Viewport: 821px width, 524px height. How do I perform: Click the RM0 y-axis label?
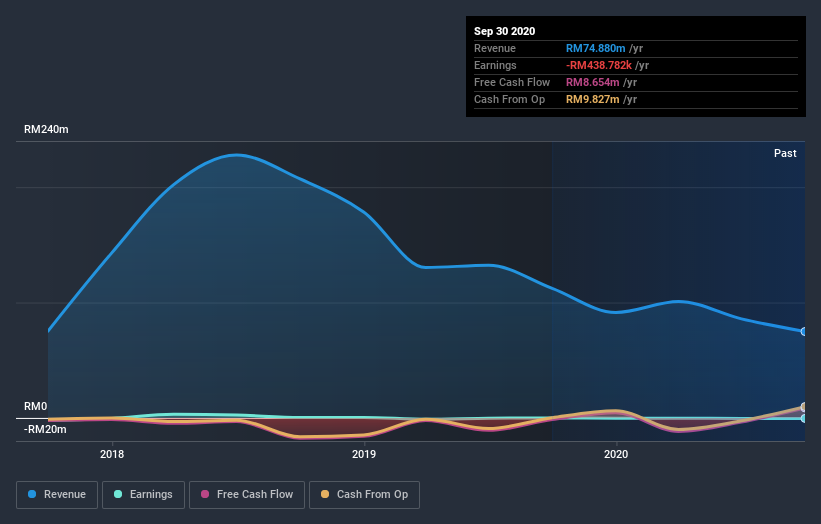coord(35,406)
